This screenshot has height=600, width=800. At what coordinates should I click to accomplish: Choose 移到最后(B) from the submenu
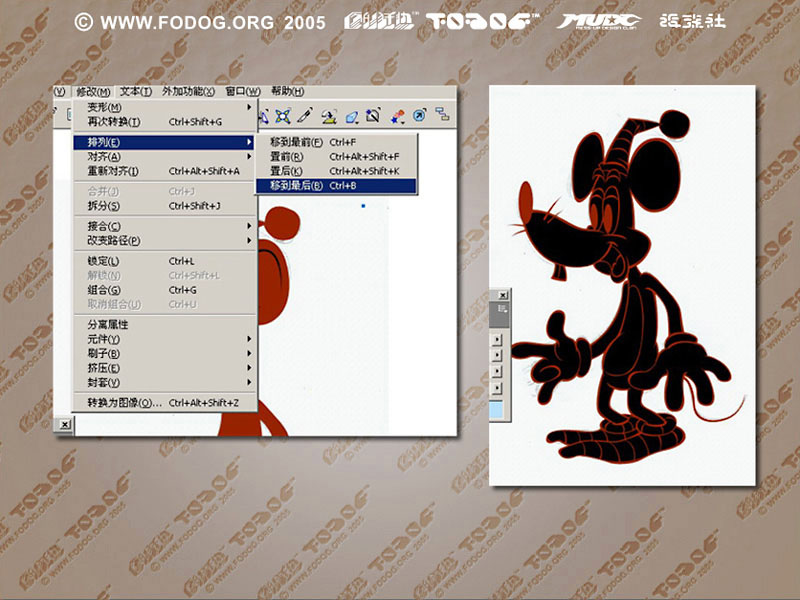336,186
